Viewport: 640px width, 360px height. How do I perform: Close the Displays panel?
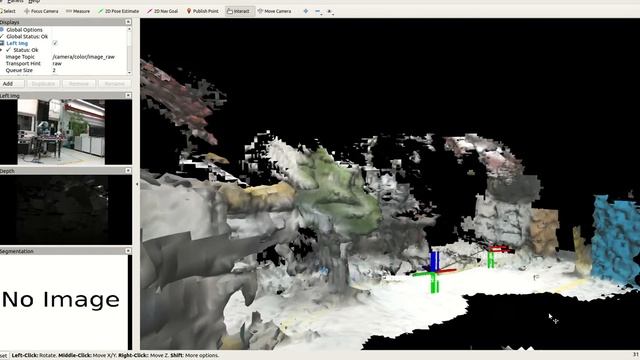tap(128, 22)
